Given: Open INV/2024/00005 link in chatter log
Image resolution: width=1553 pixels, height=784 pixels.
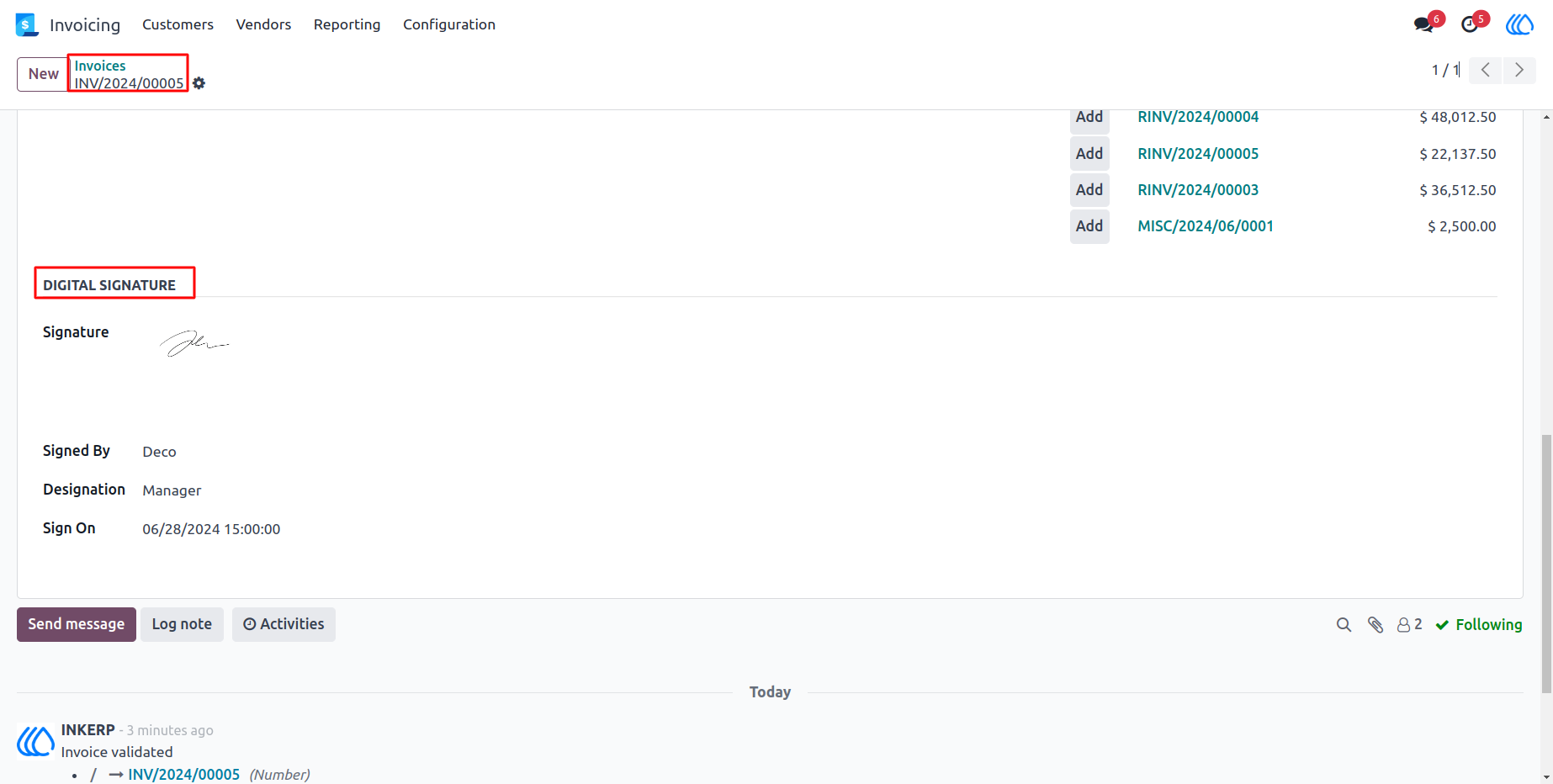Looking at the screenshot, I should pos(183,775).
